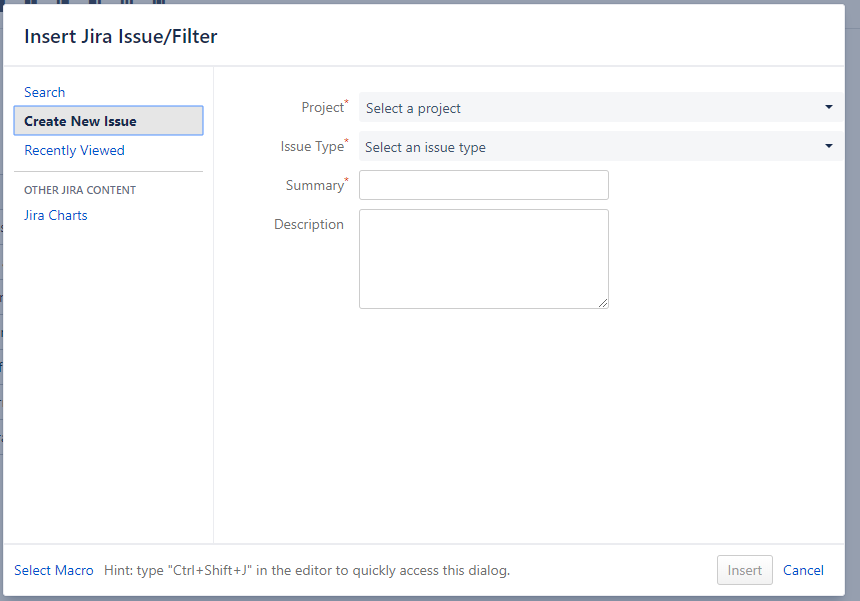Focus the Summary text field
This screenshot has height=601, width=860.
pos(484,185)
